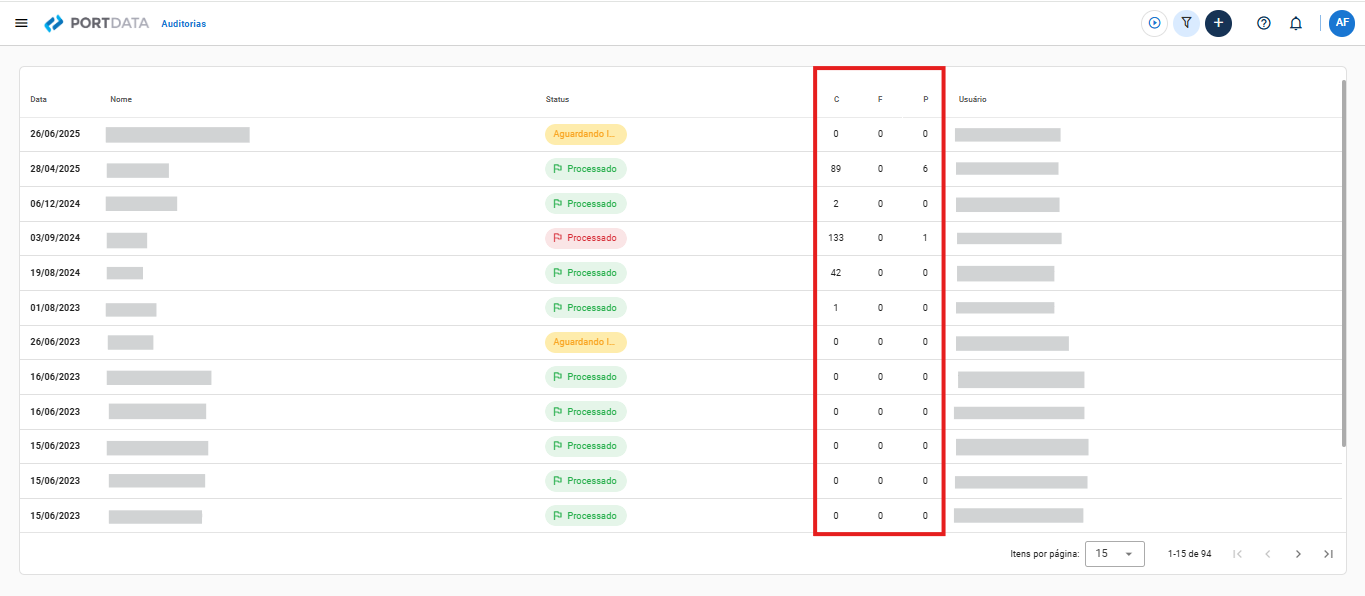Image resolution: width=1365 pixels, height=596 pixels.
Task: Open the hamburger navigation menu
Action: tap(21, 23)
